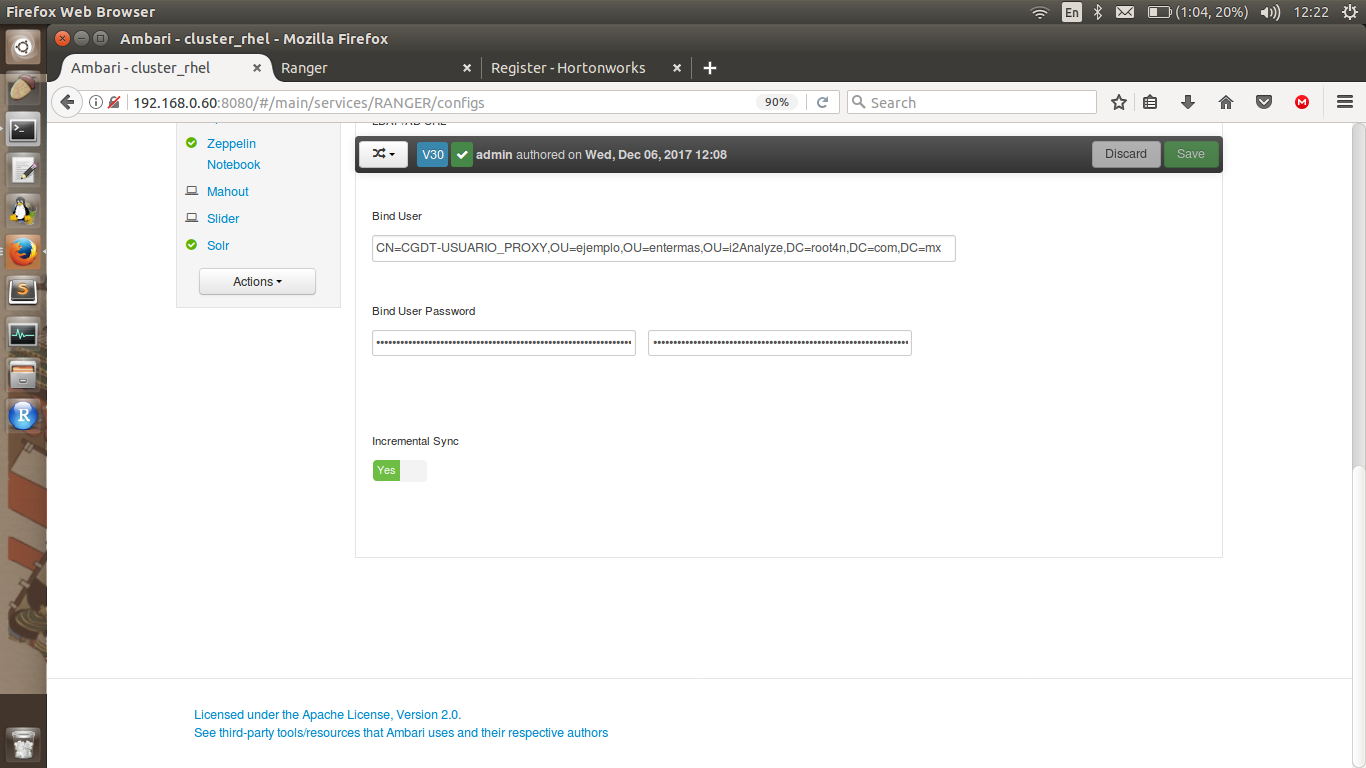Click inside the Bind User input field
This screenshot has height=768, width=1366.
(x=663, y=248)
